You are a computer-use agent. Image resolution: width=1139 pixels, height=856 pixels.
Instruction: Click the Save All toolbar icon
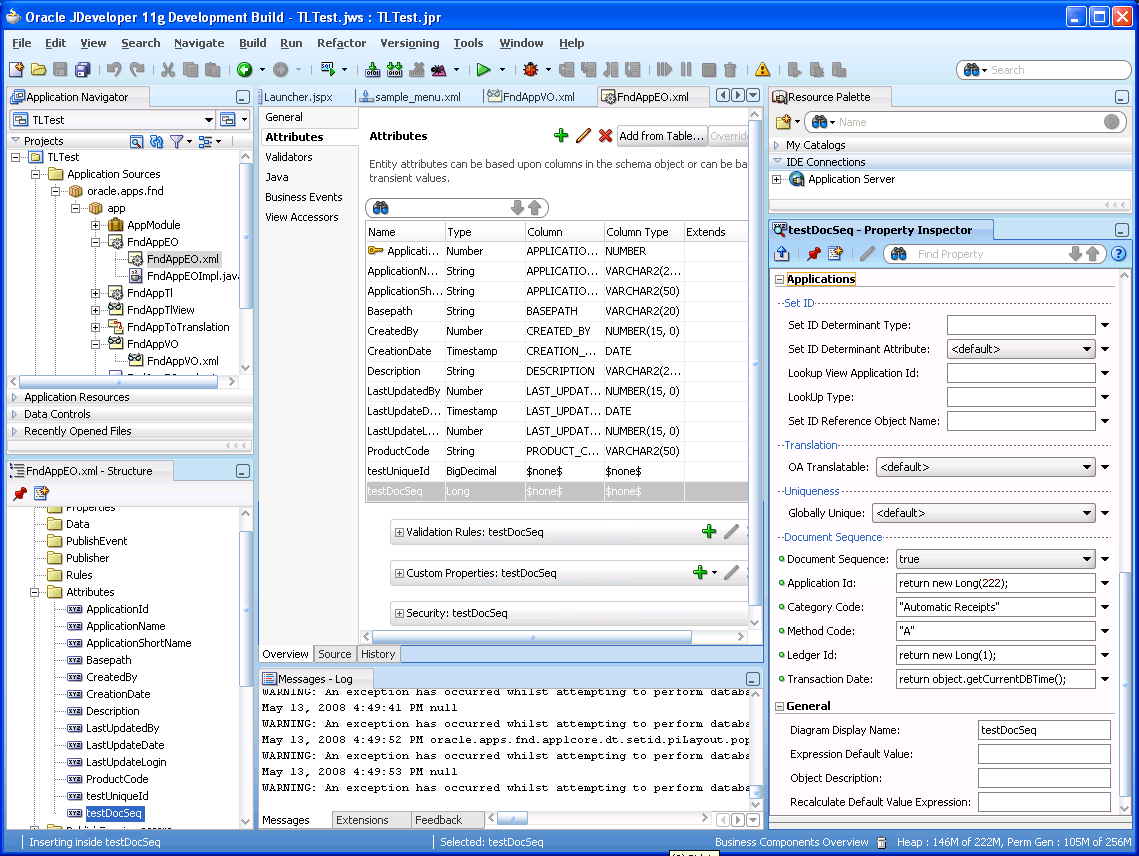[83, 70]
